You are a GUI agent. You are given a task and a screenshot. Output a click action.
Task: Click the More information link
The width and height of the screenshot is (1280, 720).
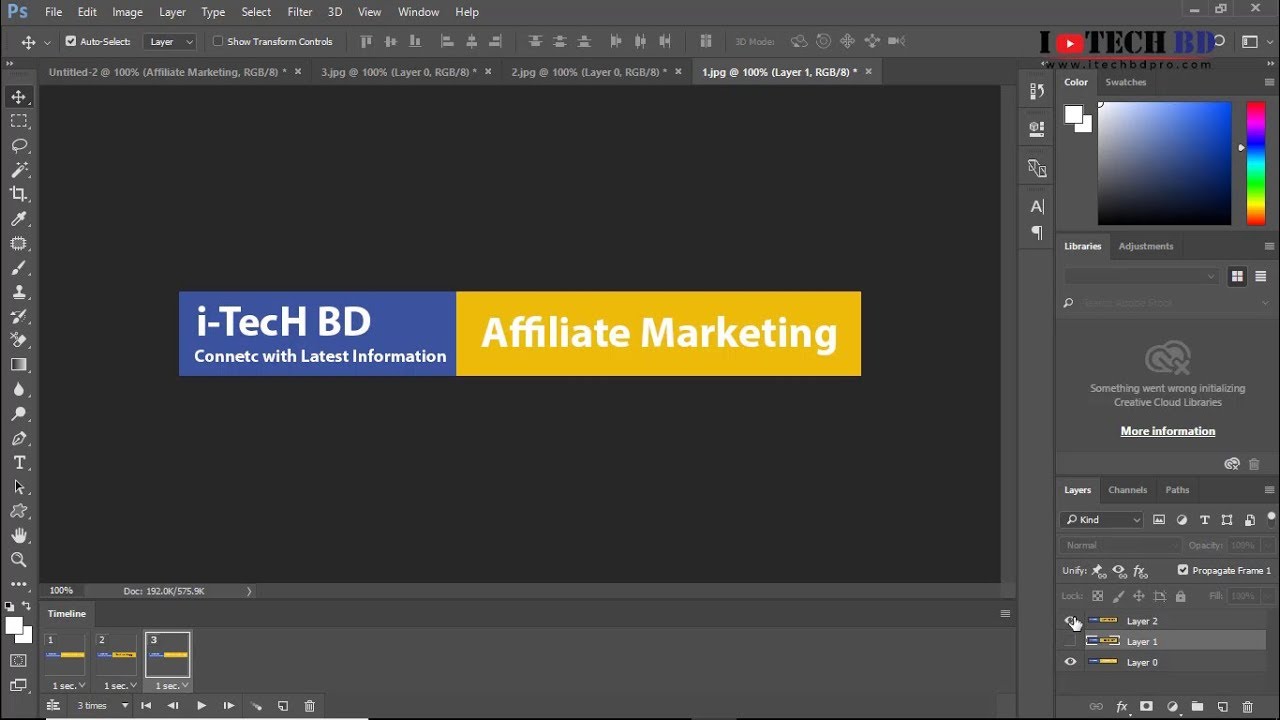pyautogui.click(x=1168, y=431)
